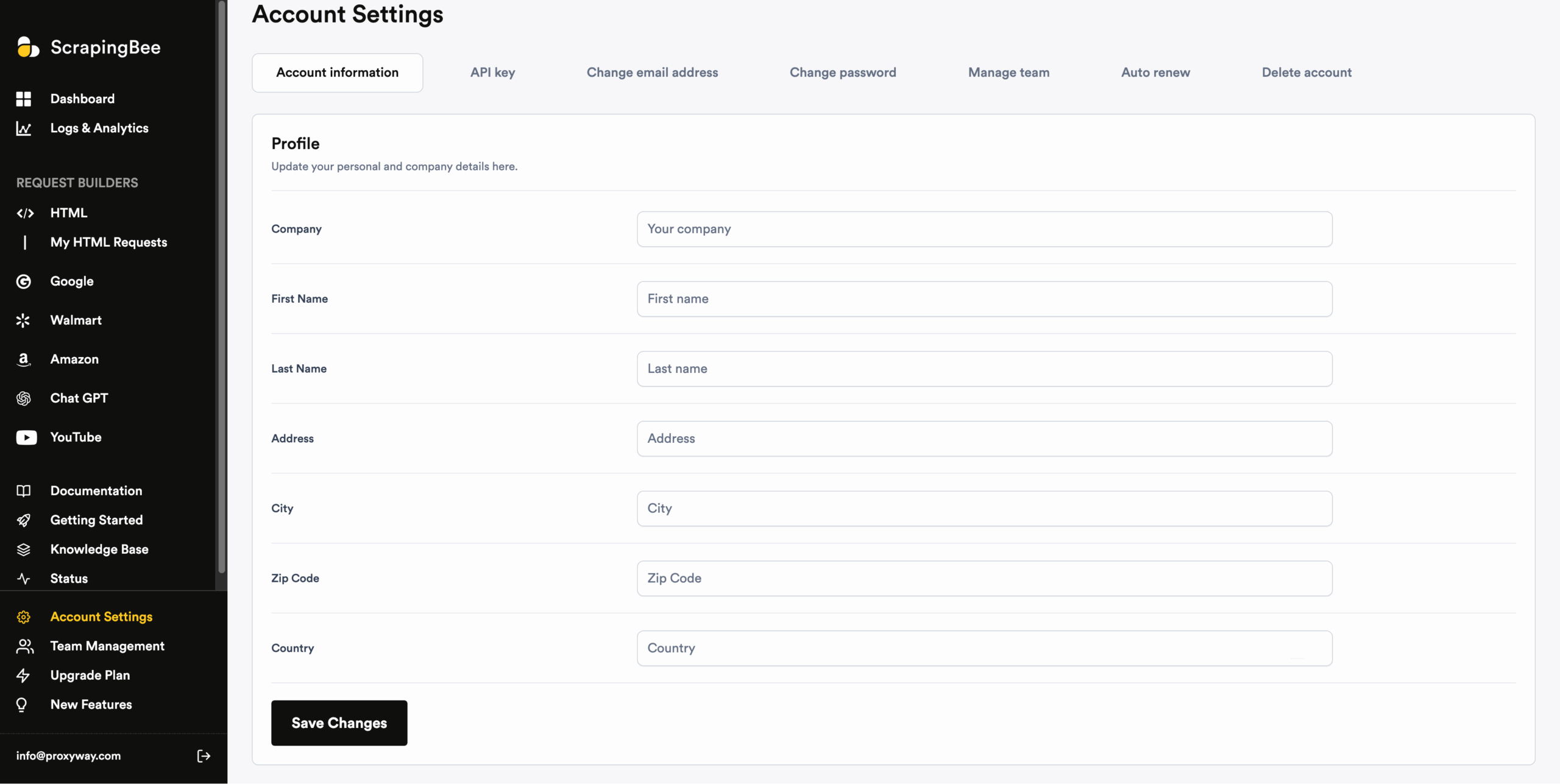Click the Your company input field
The width and height of the screenshot is (1560, 784).
coord(984,229)
